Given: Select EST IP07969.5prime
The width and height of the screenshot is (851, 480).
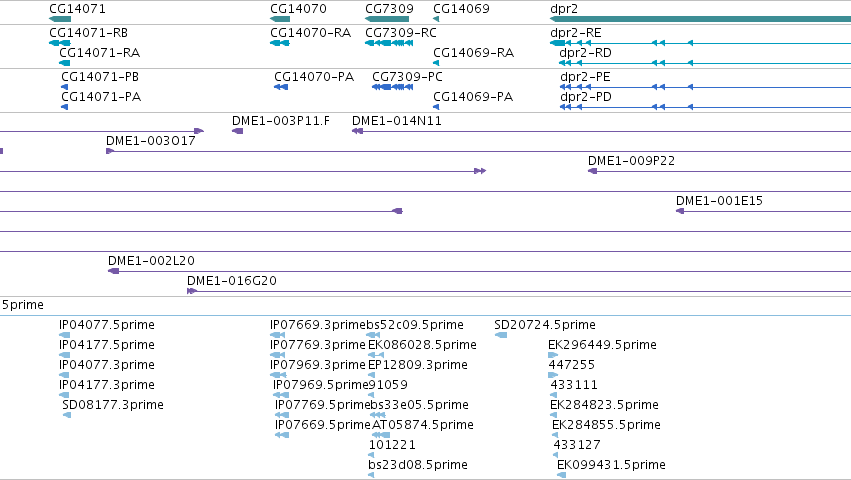Looking at the screenshot, I should (x=320, y=385).
